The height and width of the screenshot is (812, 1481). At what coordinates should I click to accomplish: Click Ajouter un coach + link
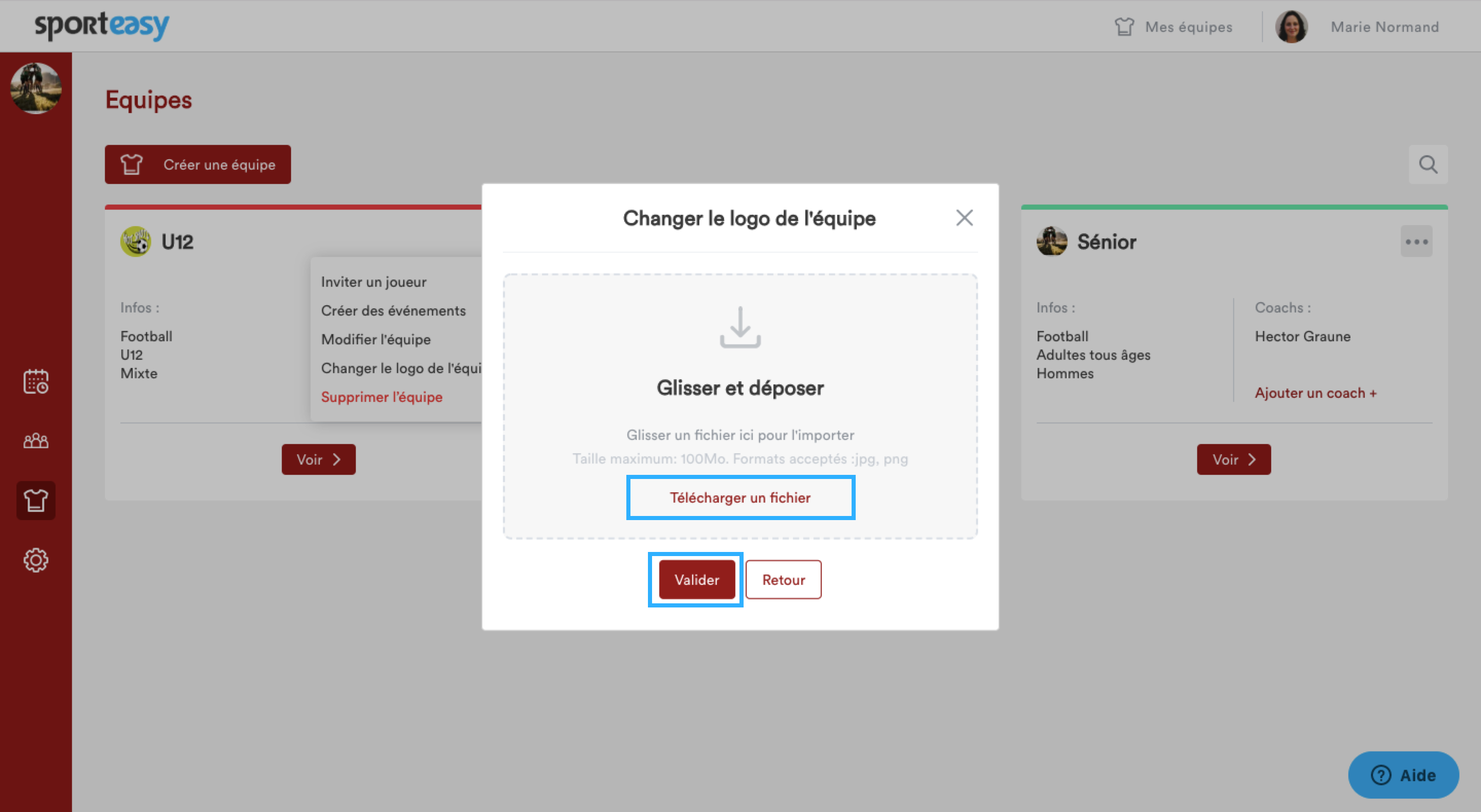tap(1315, 393)
